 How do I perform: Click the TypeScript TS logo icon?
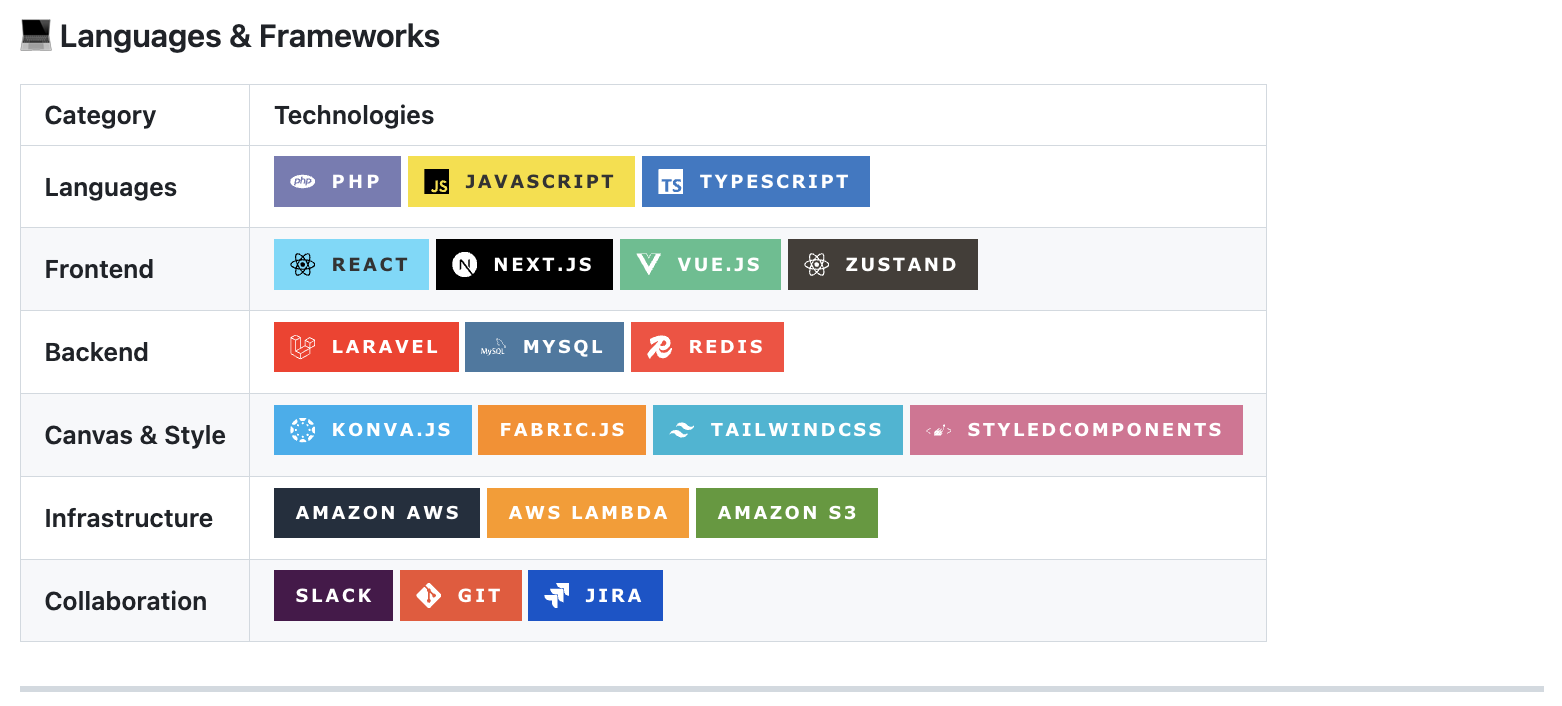click(x=671, y=182)
